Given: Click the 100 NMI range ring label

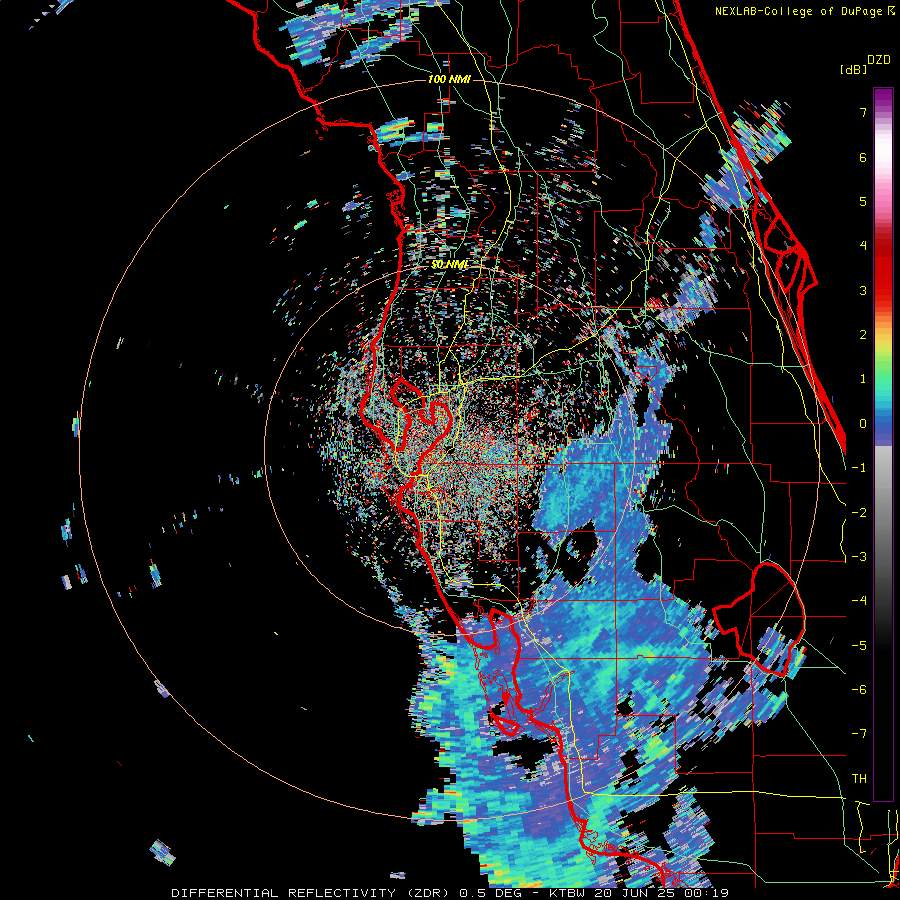Looking at the screenshot, I should pyautogui.click(x=449, y=79).
